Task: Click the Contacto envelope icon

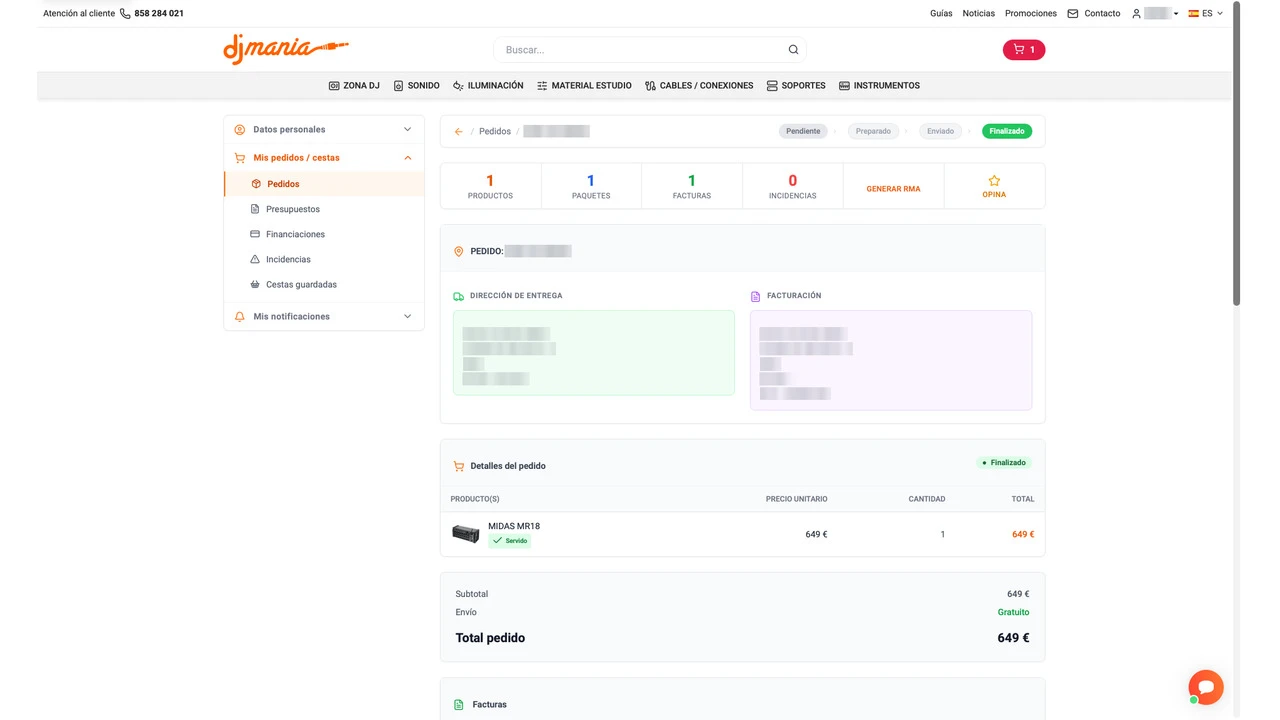Action: (1073, 14)
